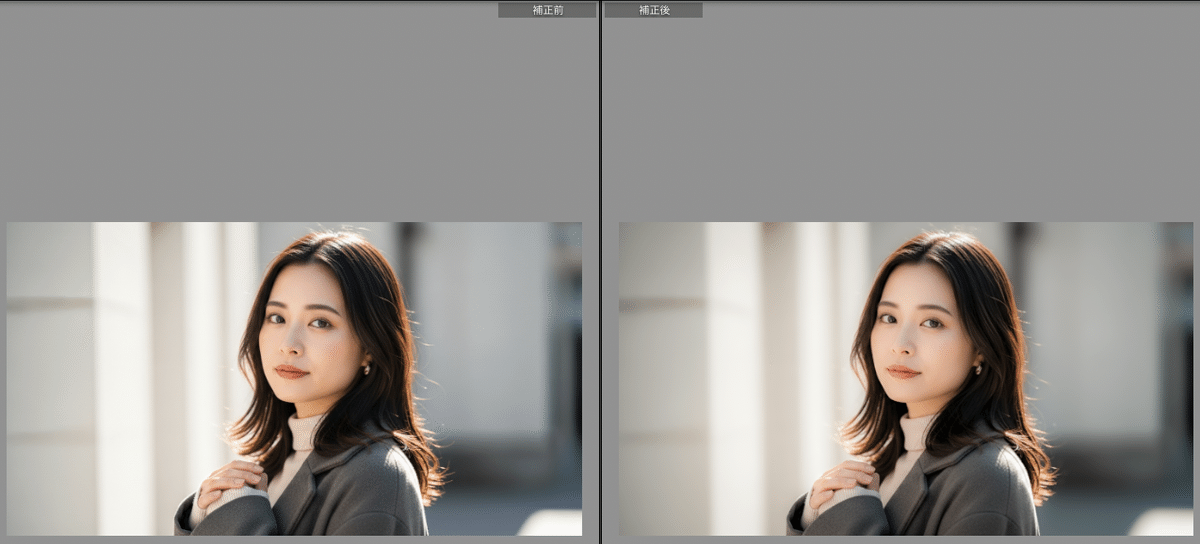Click the woman's lips in the before photo
Screen dimensions: 1200x544
pyautogui.click(x=291, y=371)
